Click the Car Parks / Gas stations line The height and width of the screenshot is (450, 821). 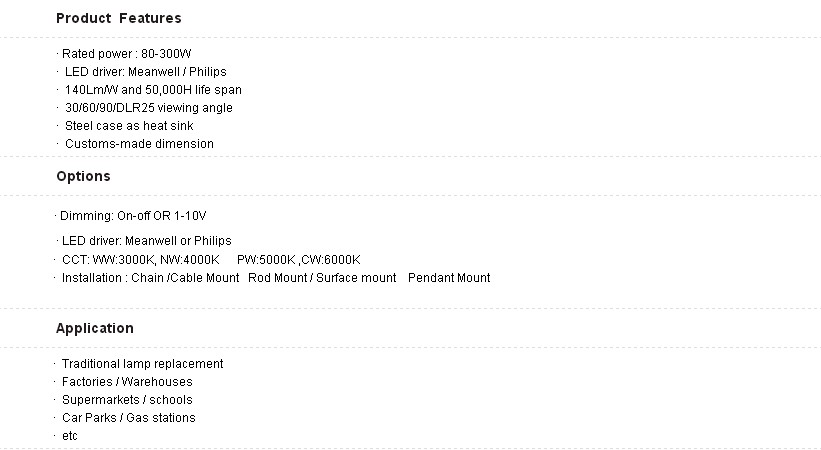[128, 418]
